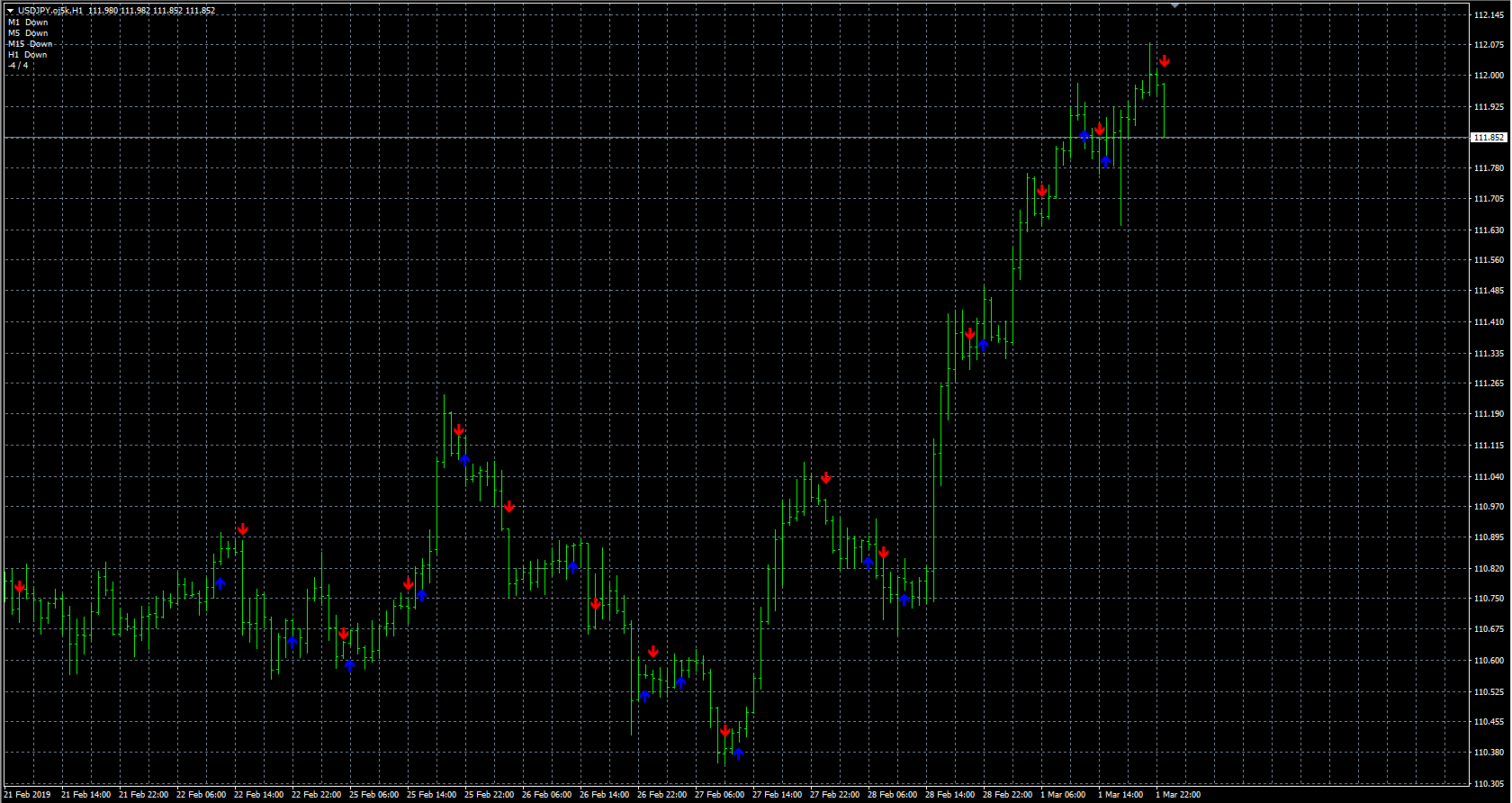
Task: Click the gray chart shift triangle on top border
Action: tap(1174, 5)
